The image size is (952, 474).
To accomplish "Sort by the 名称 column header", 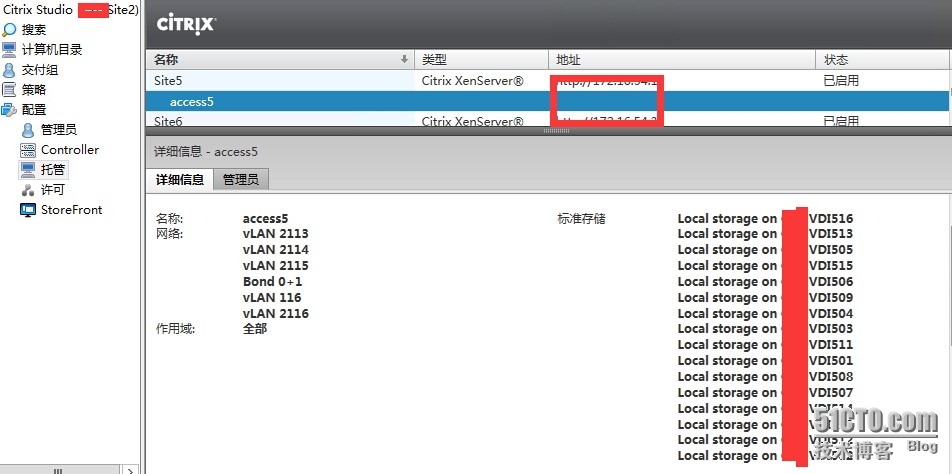I will tap(280, 59).
